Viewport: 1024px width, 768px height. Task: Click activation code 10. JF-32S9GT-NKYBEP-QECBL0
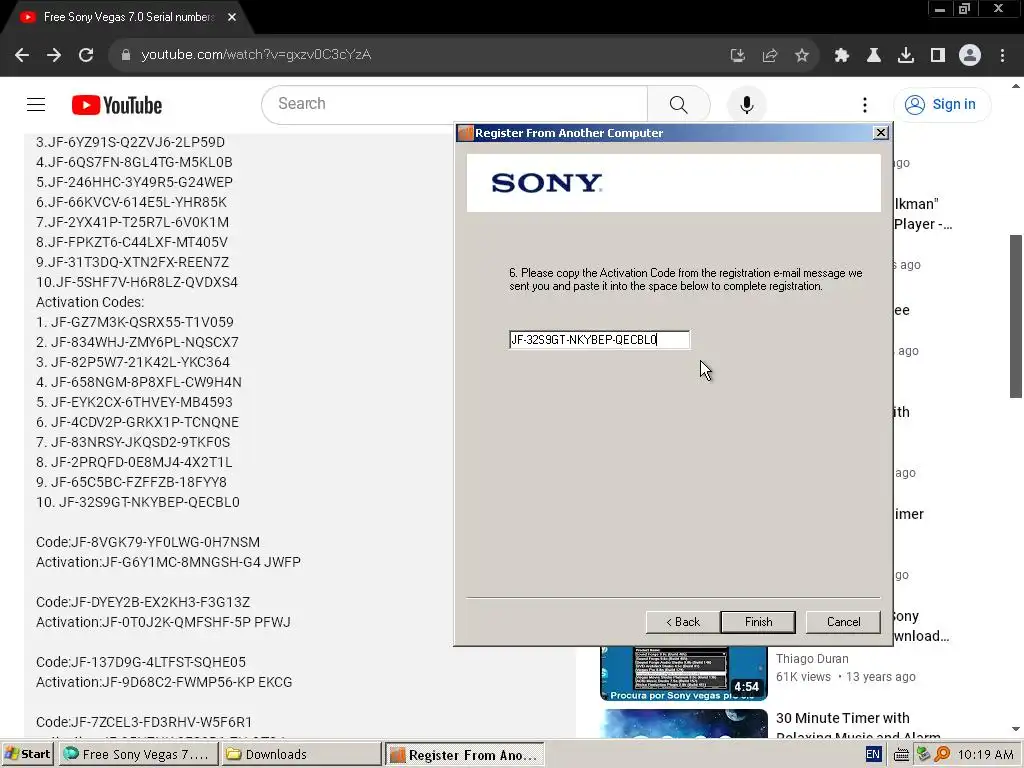[138, 502]
